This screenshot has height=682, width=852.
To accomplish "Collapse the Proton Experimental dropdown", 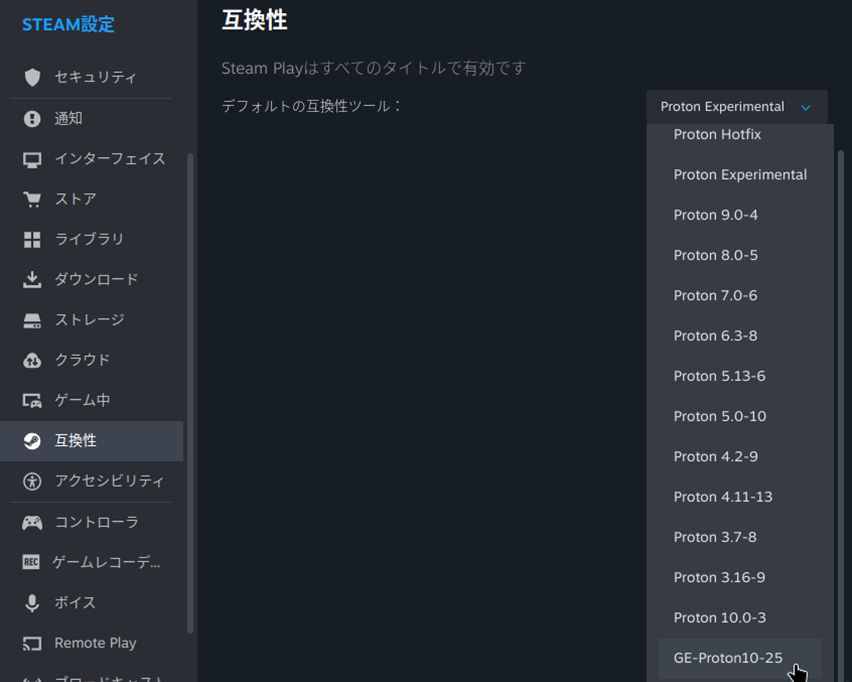I will coord(737,107).
